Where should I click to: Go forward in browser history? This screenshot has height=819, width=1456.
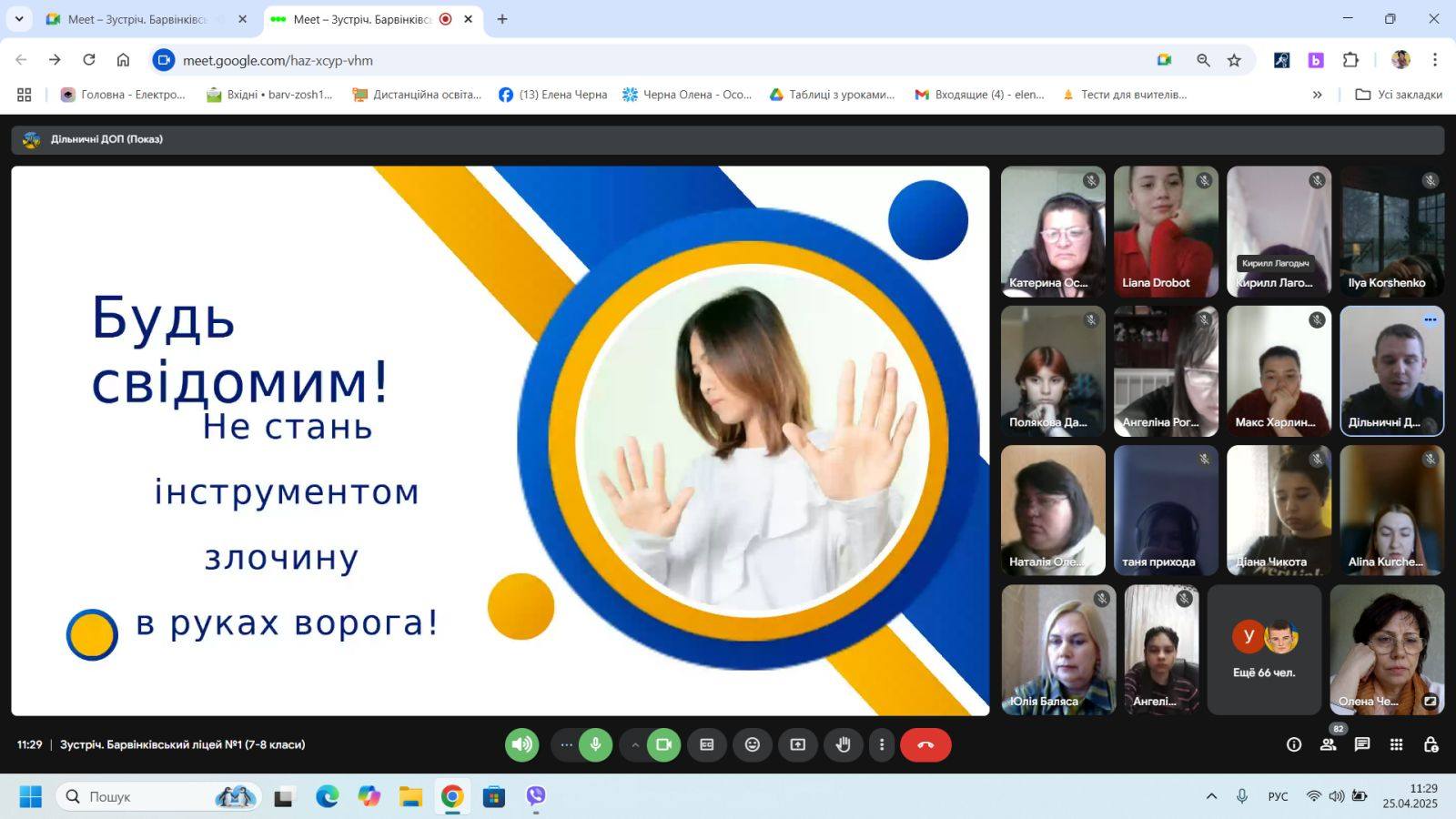(55, 60)
